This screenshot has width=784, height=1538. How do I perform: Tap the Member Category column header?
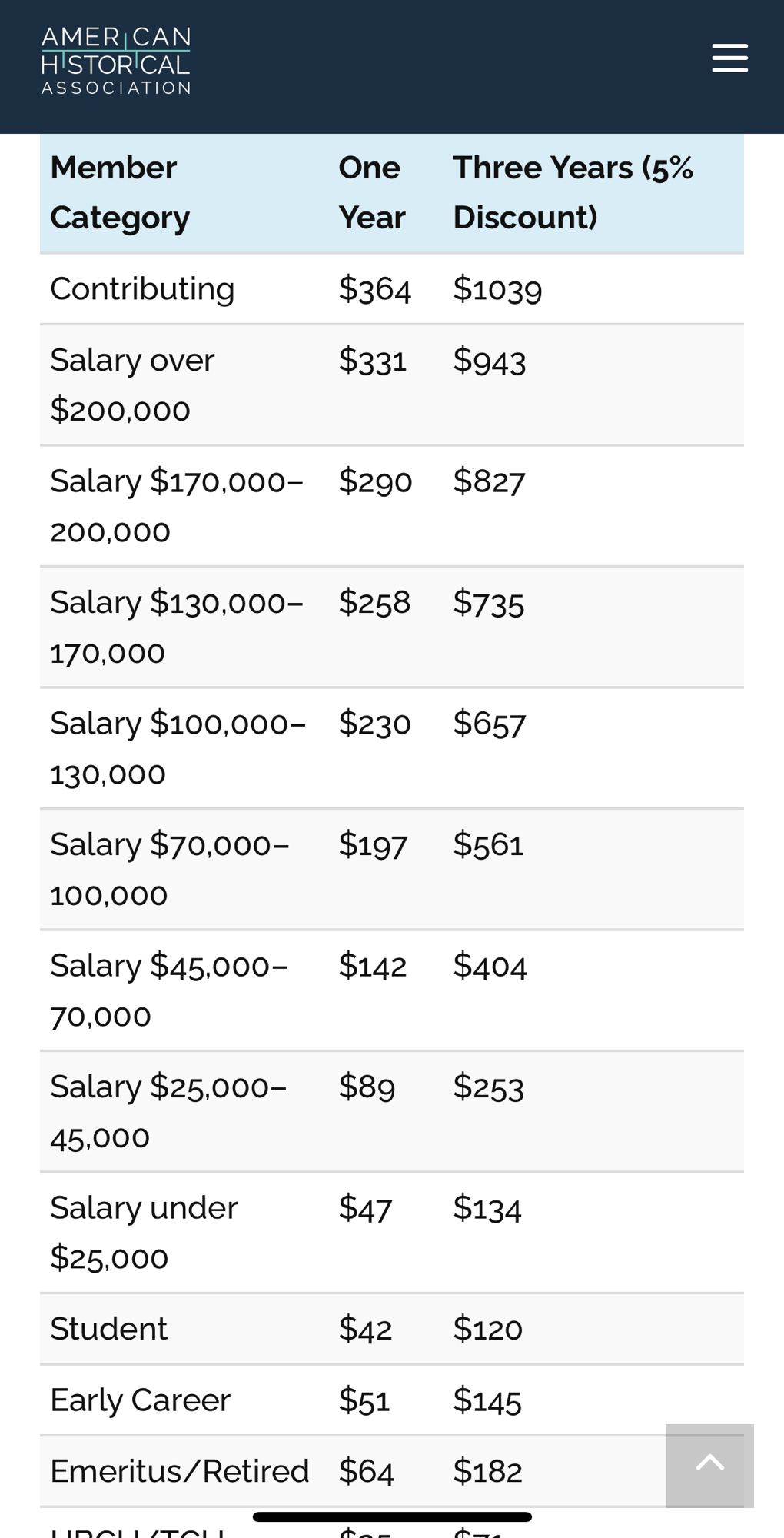(x=120, y=192)
